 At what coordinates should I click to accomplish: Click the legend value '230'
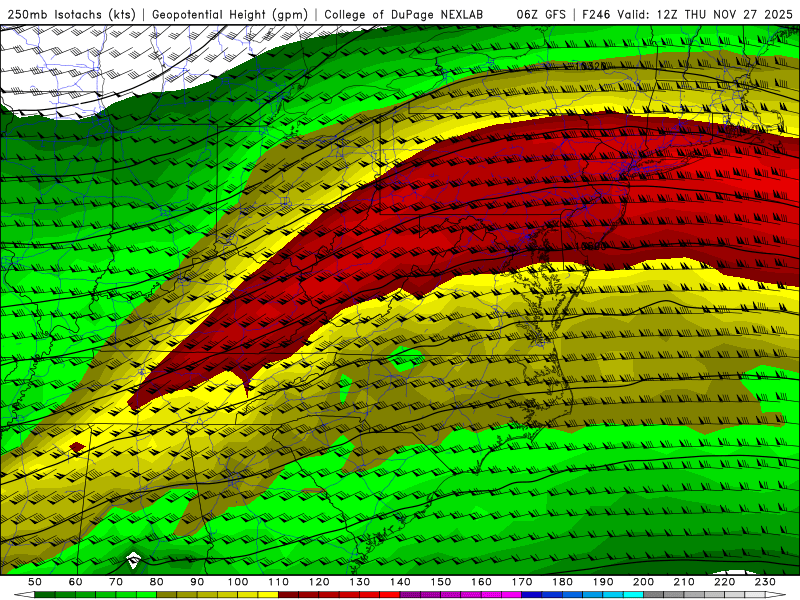click(x=765, y=582)
